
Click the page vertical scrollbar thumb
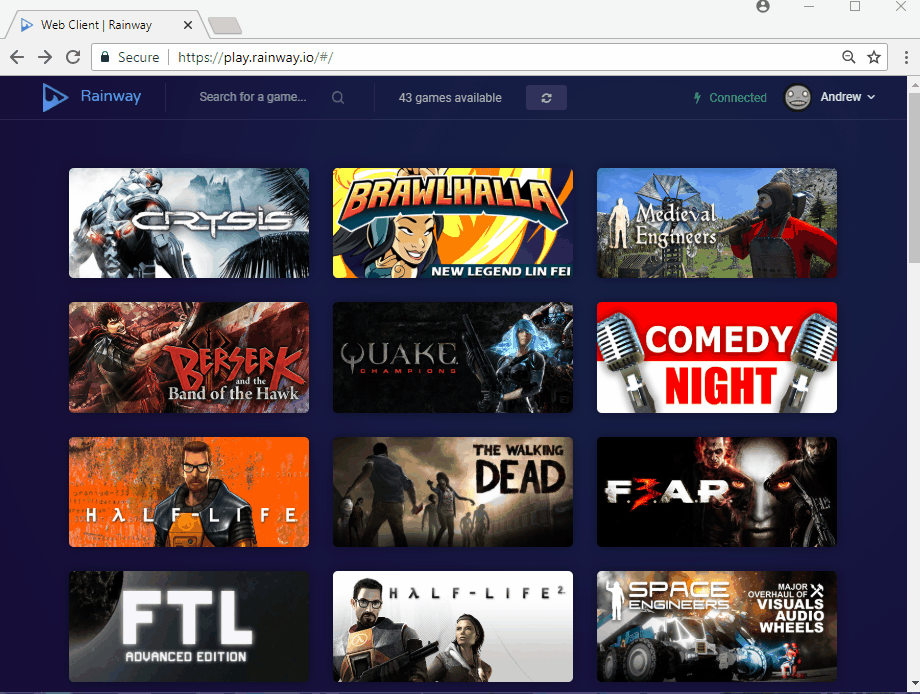point(914,177)
